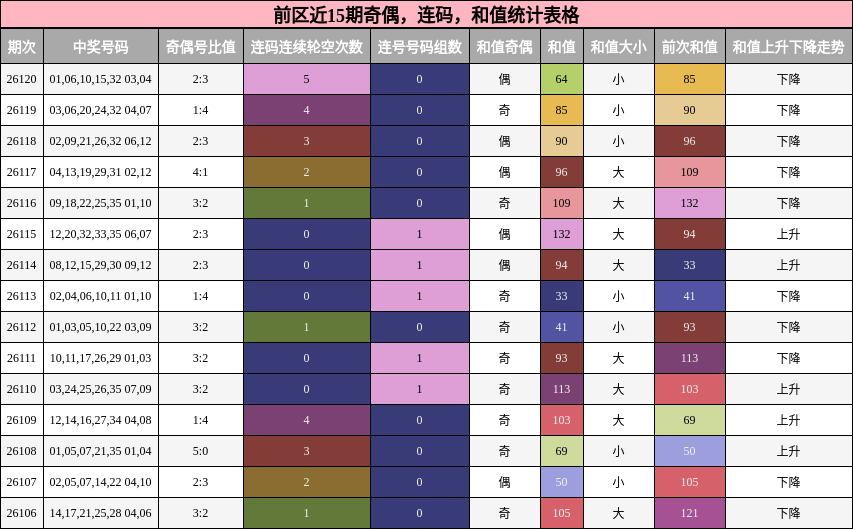Viewport: 853px width, 529px height.
Task: Click the pink cell showing 5 in row 26120
Action: click(307, 79)
